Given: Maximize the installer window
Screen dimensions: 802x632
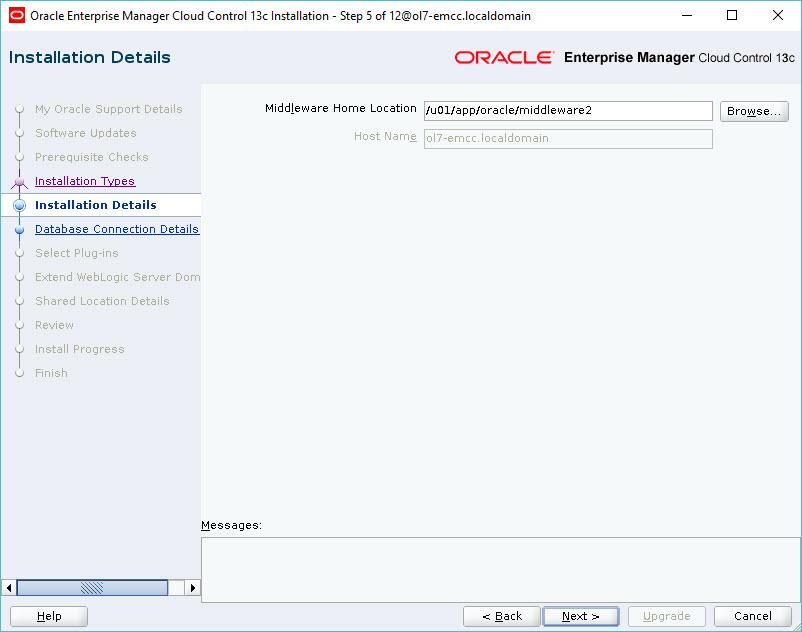Looking at the screenshot, I should point(732,15).
